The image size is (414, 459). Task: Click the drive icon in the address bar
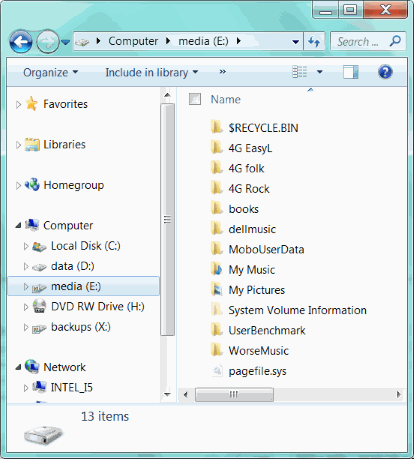point(82,42)
